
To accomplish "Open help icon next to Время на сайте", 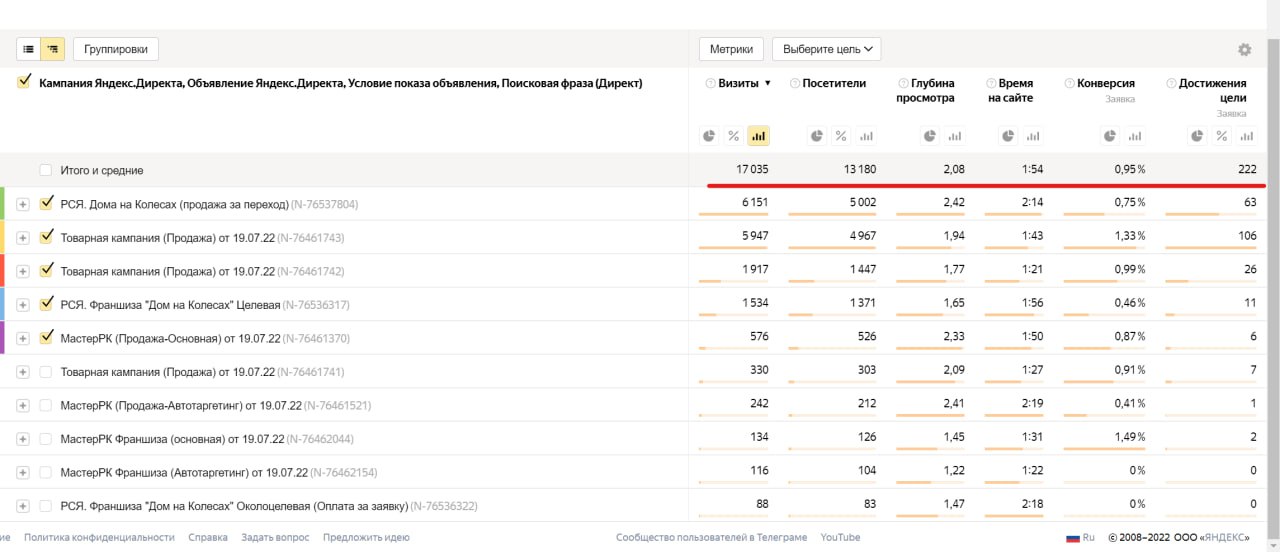I will point(990,84).
